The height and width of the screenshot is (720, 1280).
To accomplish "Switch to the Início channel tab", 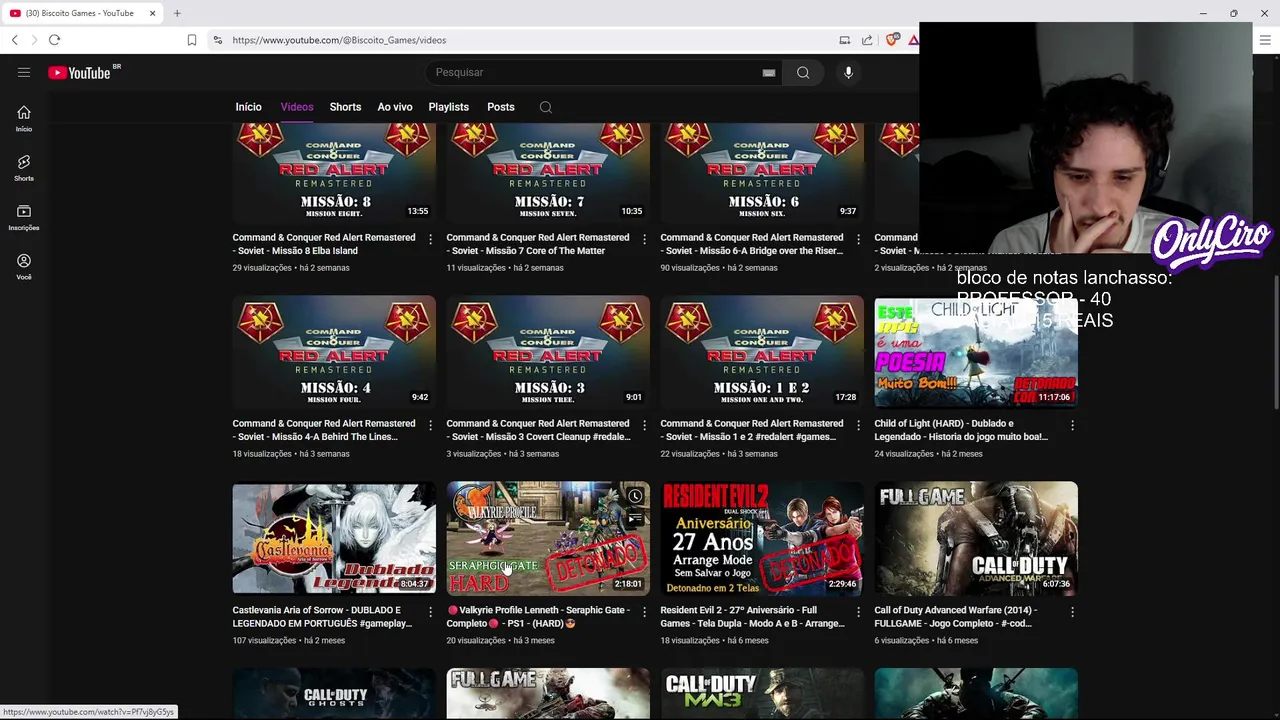I will point(248,107).
